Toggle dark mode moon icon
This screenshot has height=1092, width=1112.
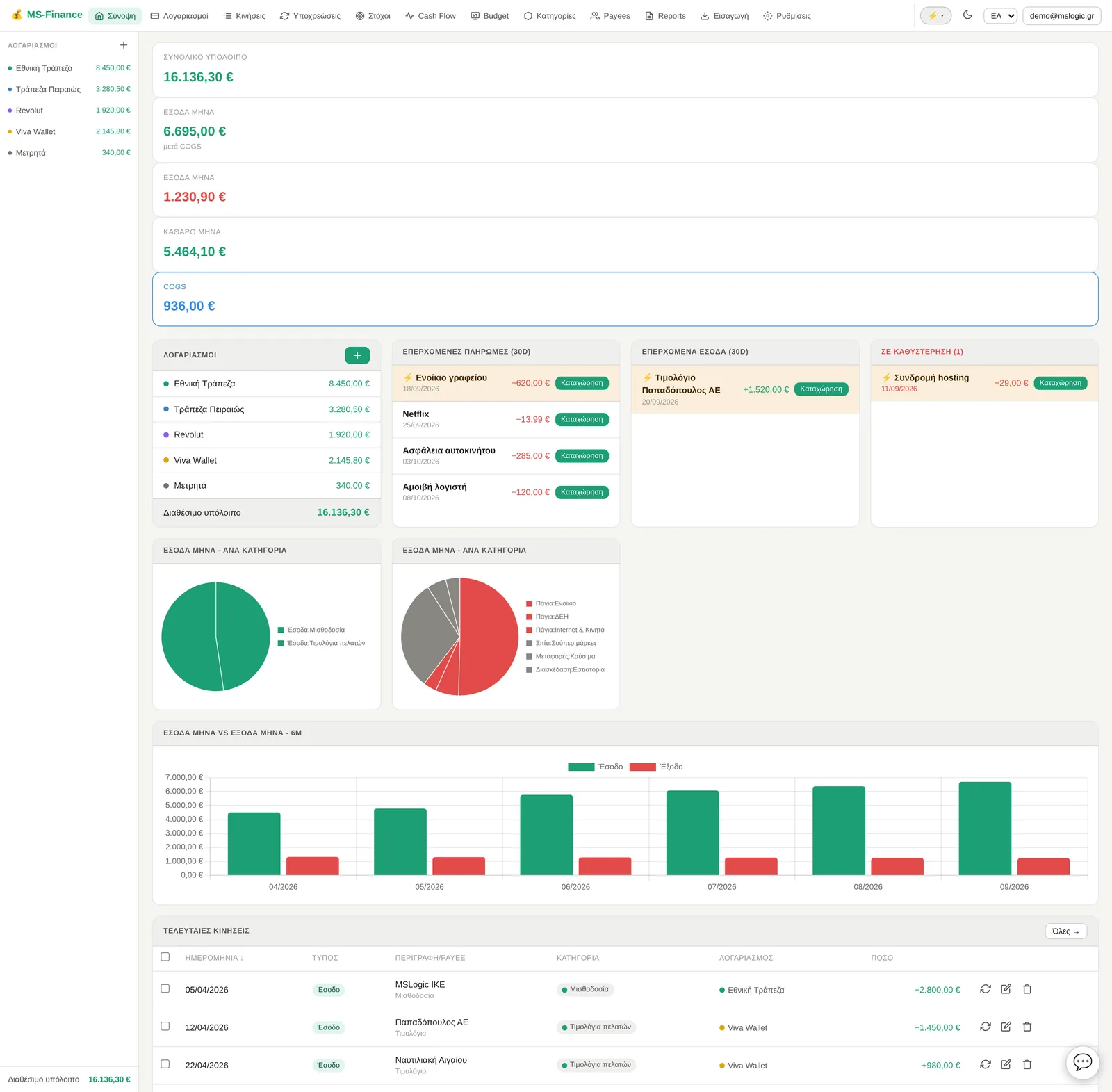967,15
